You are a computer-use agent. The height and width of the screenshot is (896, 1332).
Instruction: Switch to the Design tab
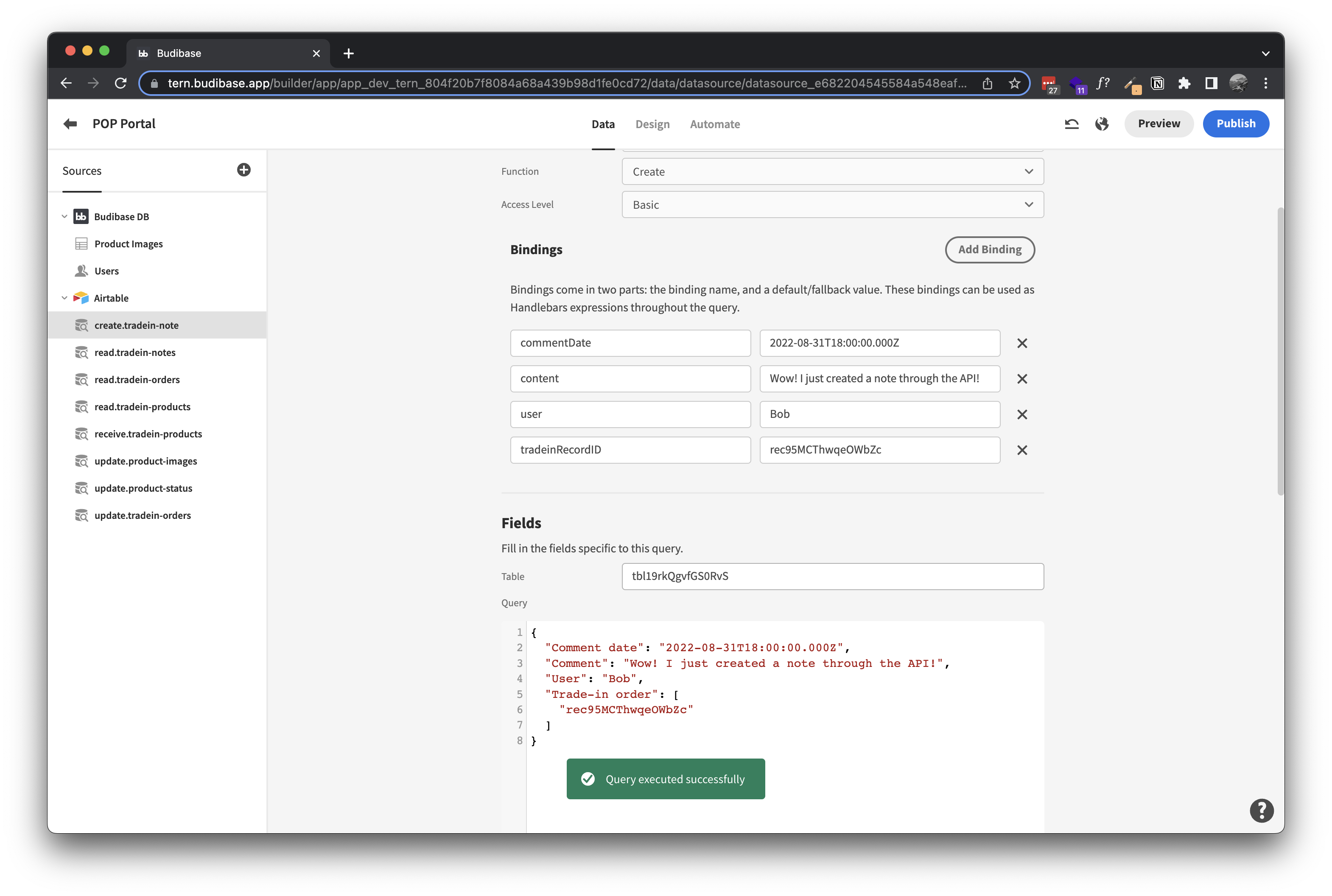pos(652,124)
